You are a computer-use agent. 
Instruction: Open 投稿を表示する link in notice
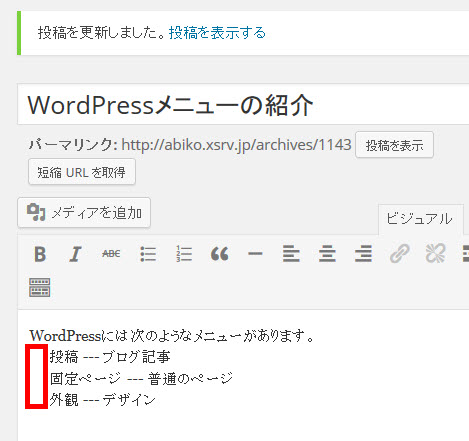point(217,33)
